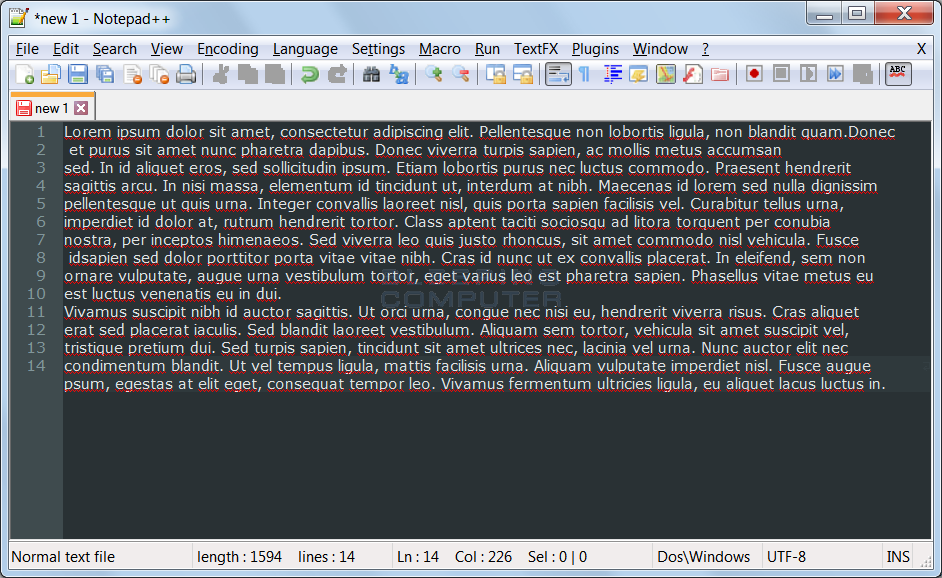Open the New file icon
Screen dimensions: 942x578
26,74
